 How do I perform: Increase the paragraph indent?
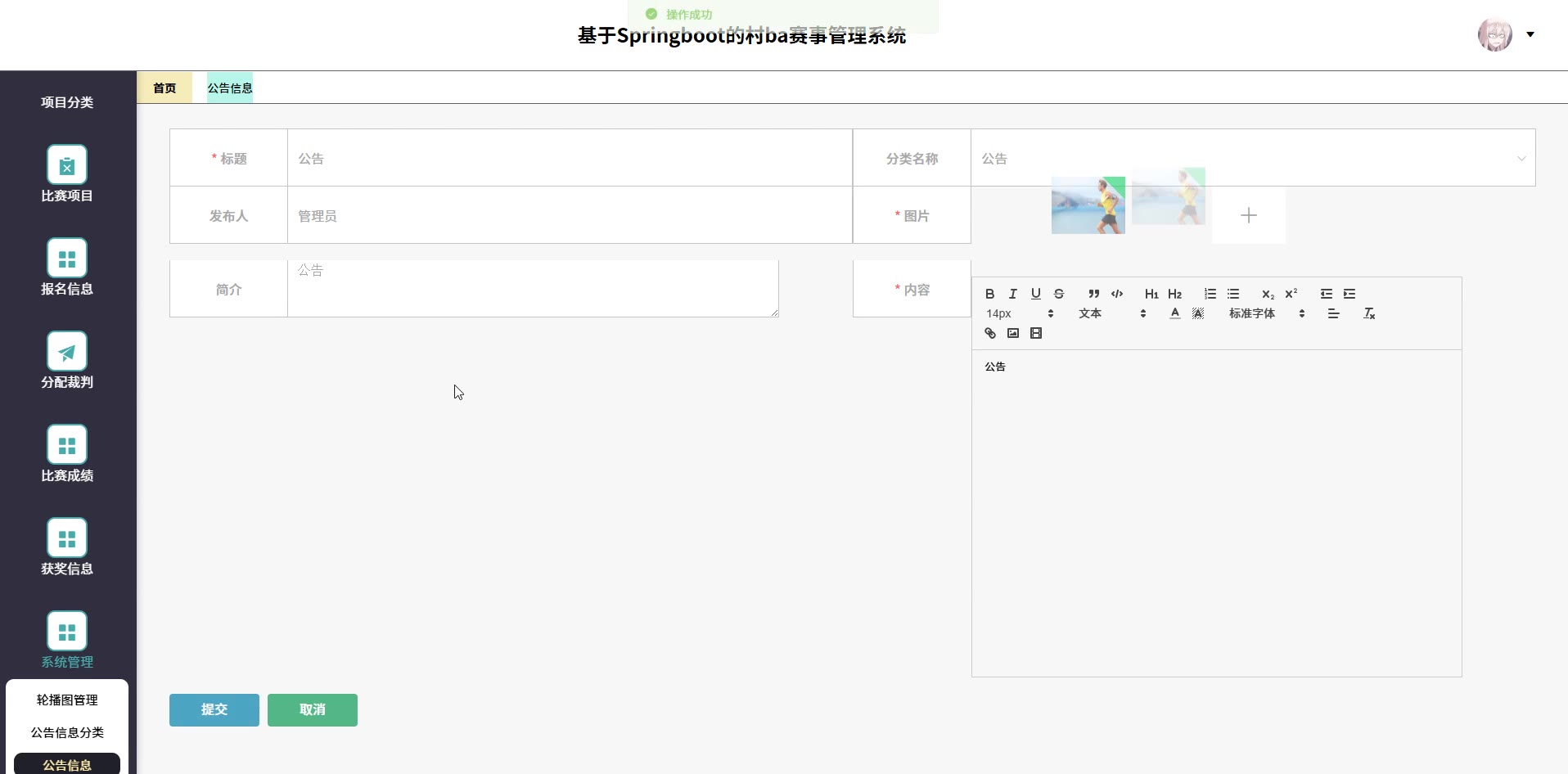(x=1349, y=294)
